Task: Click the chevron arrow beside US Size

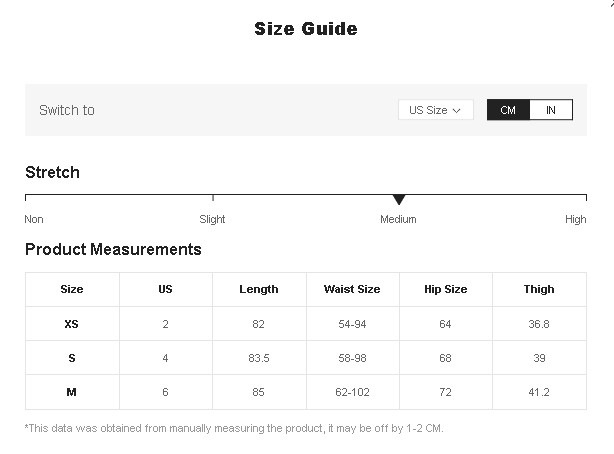Action: pos(457,111)
